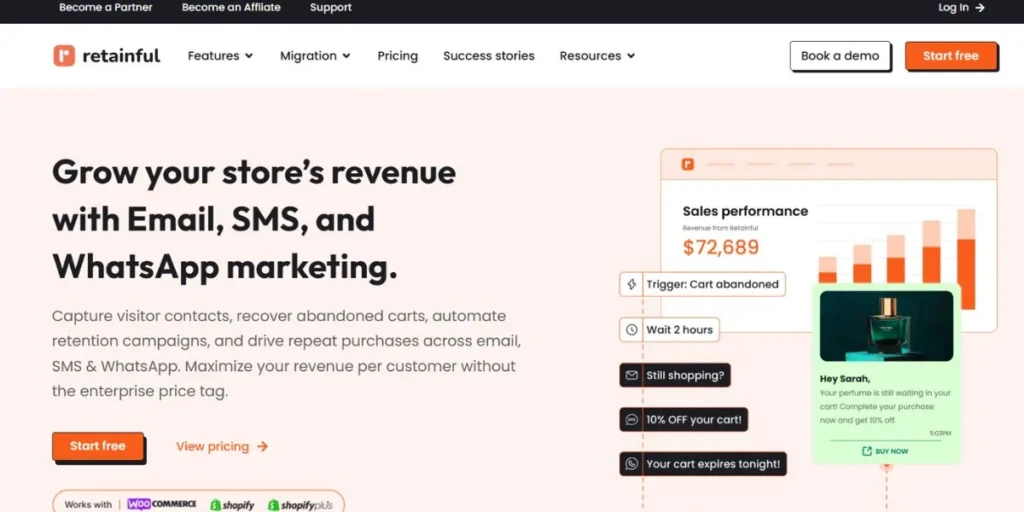Click the WooCommerce logo
The image size is (1024, 512).
click(162, 504)
